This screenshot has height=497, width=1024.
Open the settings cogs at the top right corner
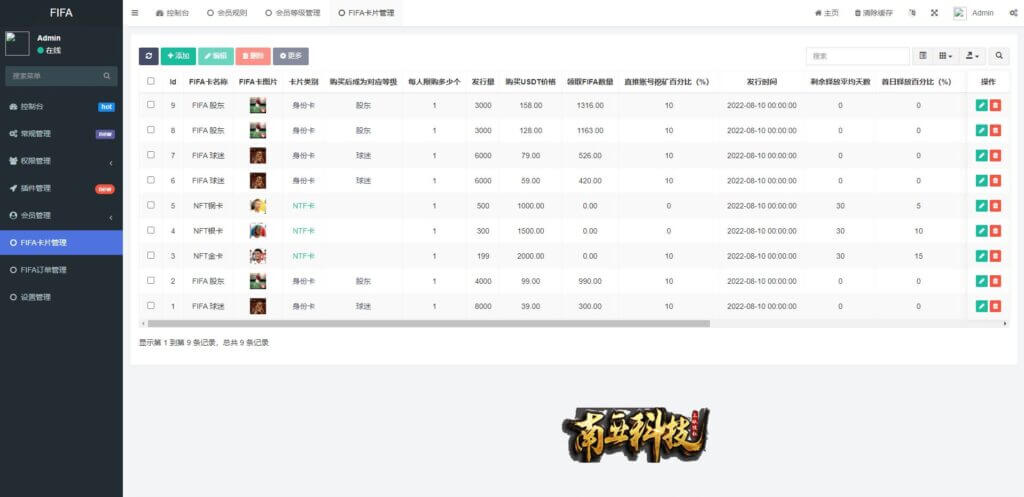(x=1013, y=13)
